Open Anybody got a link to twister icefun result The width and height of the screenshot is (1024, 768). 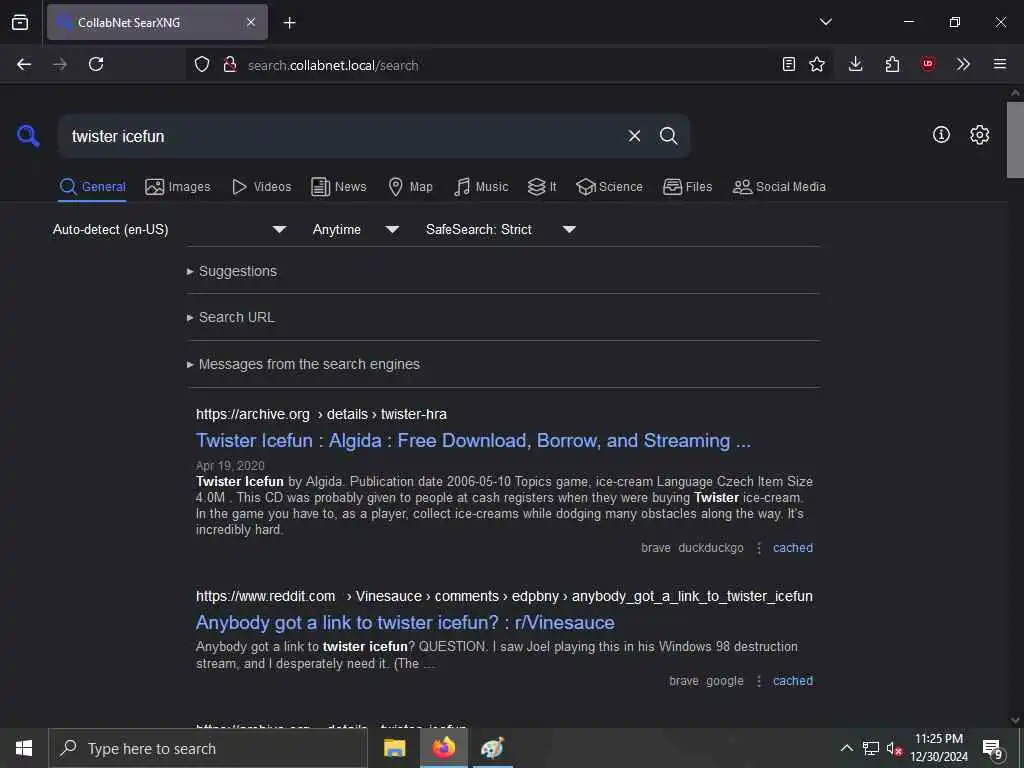point(405,622)
